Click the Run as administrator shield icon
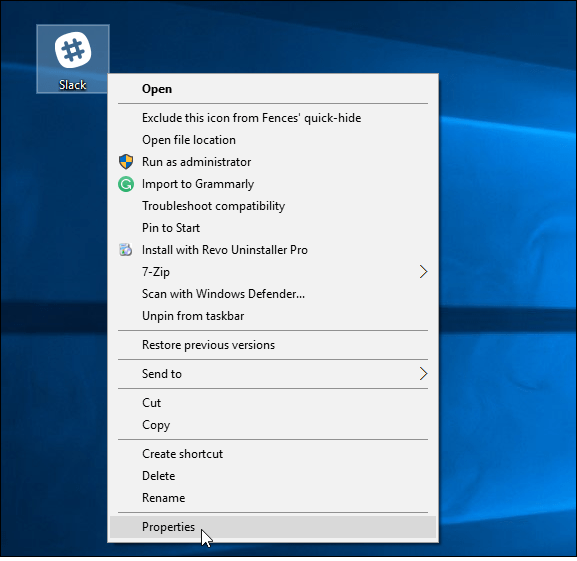Viewport: 577px width, 561px height. [x=126, y=162]
